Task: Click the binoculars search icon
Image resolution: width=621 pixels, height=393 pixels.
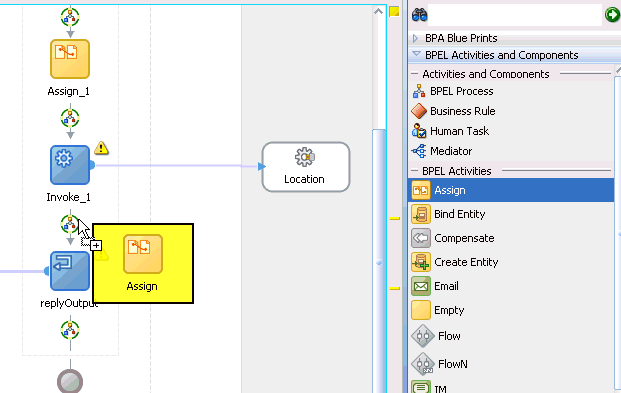Action: click(419, 15)
